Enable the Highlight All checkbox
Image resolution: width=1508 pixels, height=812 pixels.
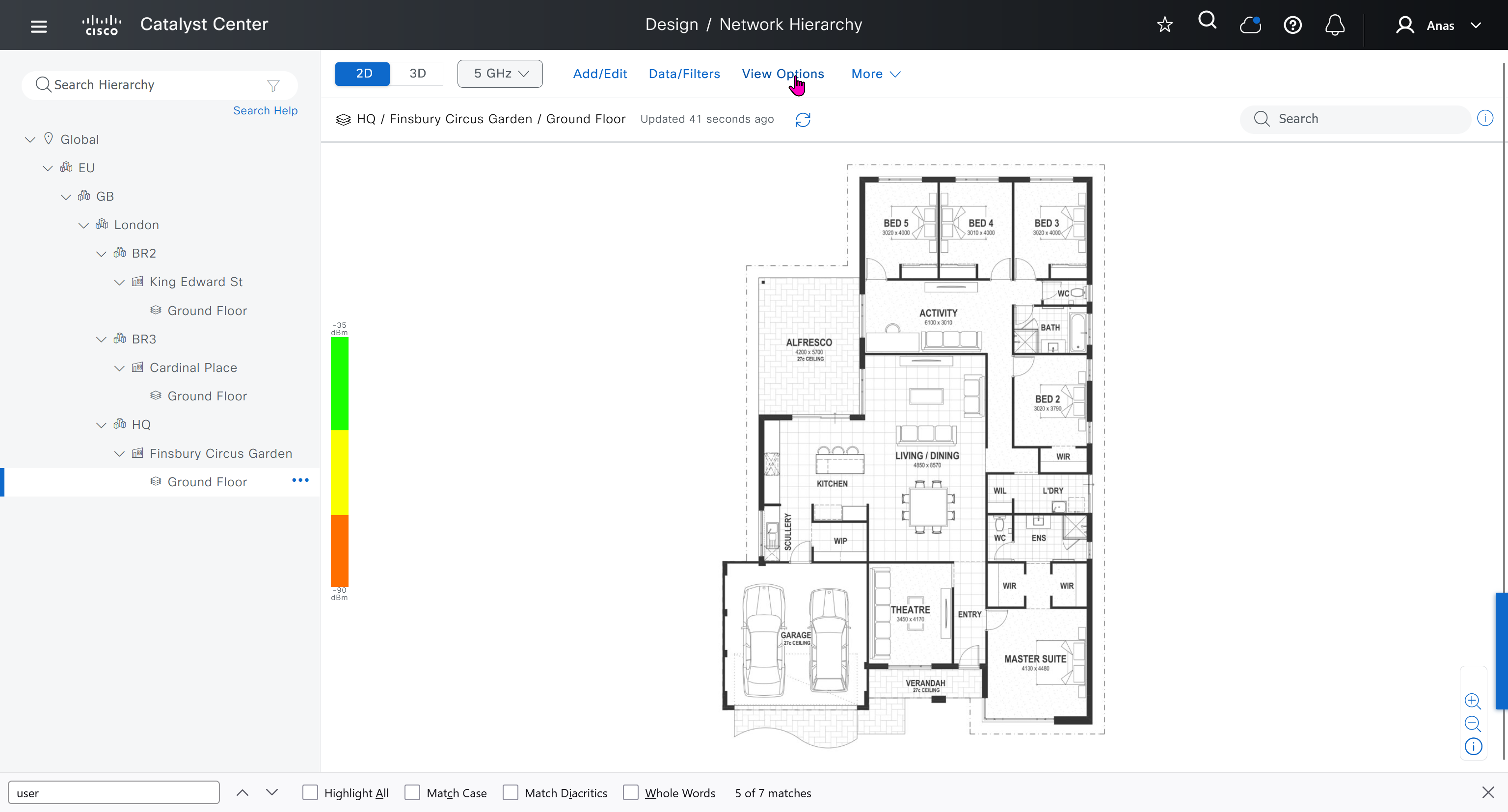click(x=310, y=793)
